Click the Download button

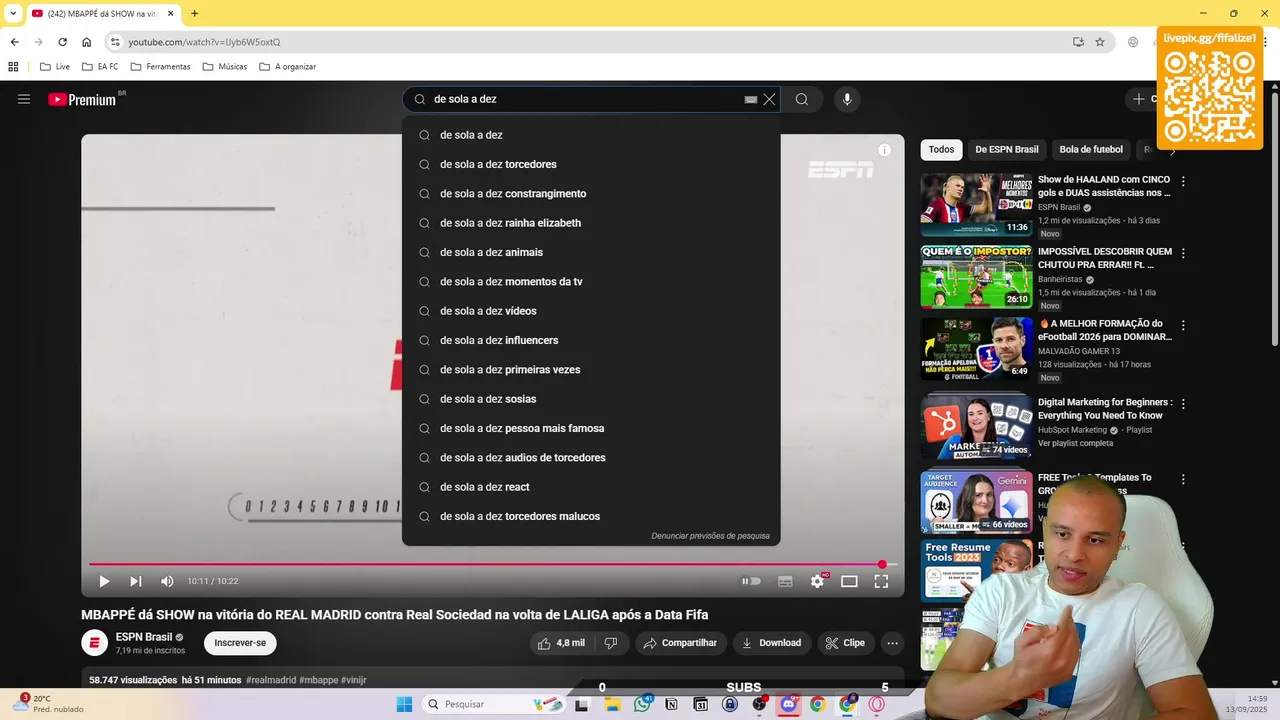771,643
